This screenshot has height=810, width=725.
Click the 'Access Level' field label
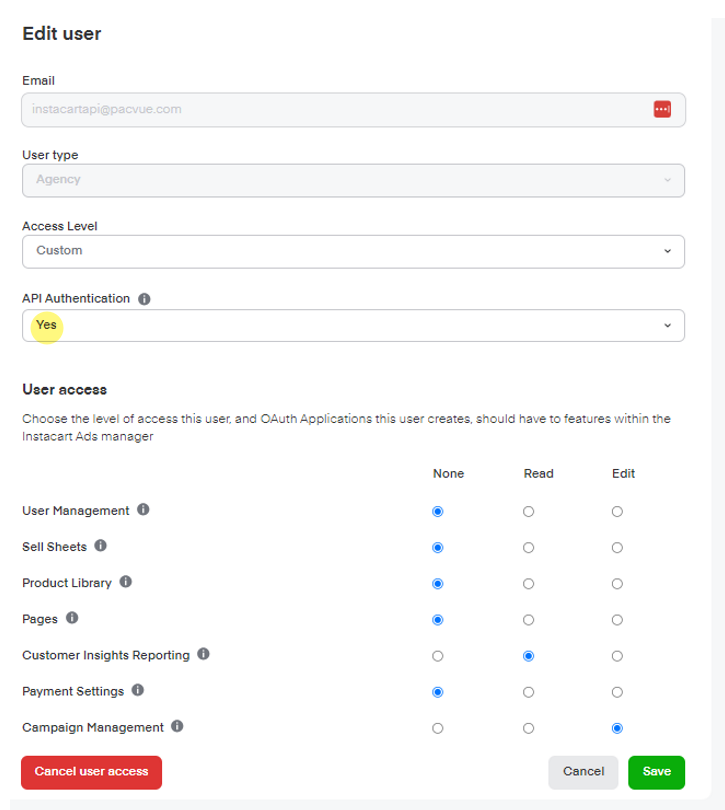point(59,226)
